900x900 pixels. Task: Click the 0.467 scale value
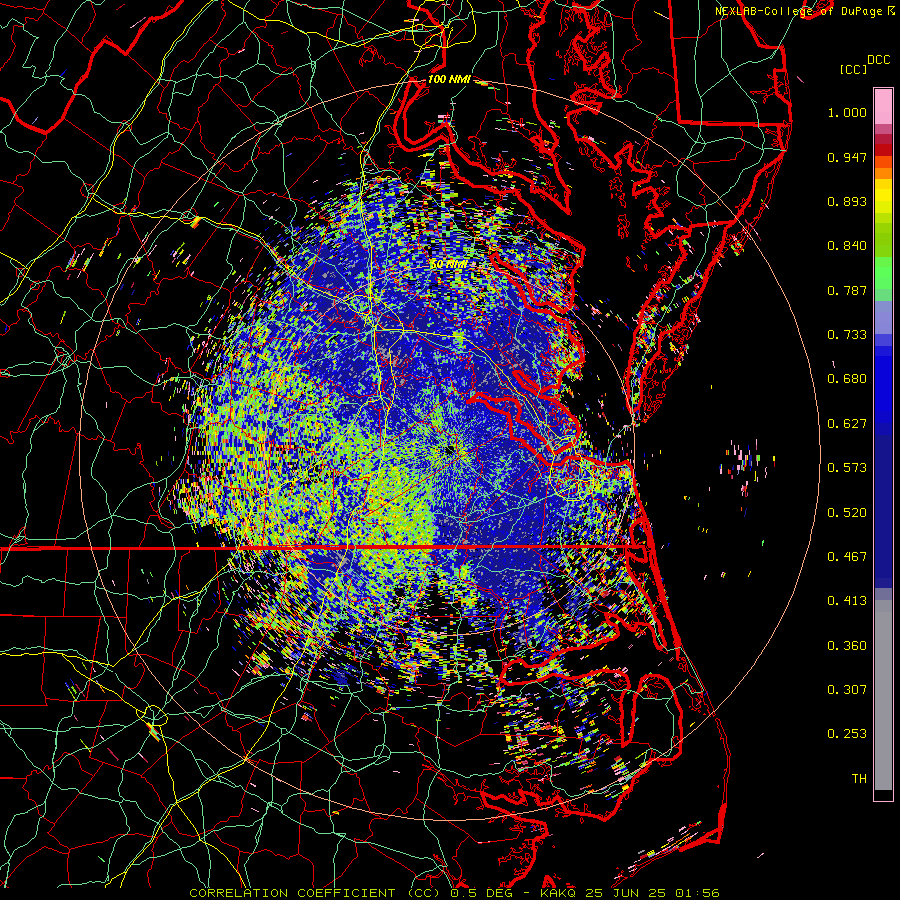[847, 557]
